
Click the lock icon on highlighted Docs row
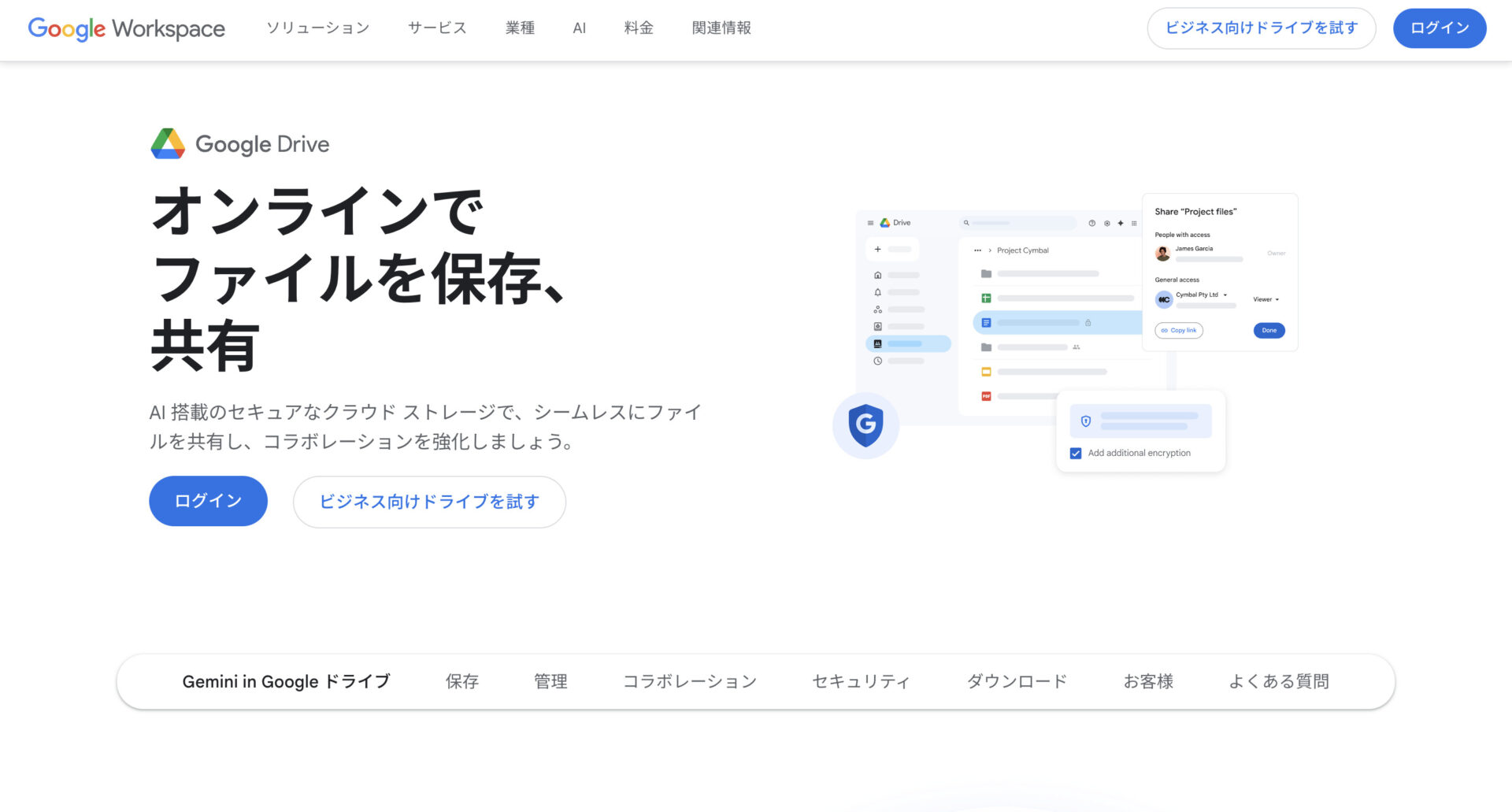[x=1088, y=323]
